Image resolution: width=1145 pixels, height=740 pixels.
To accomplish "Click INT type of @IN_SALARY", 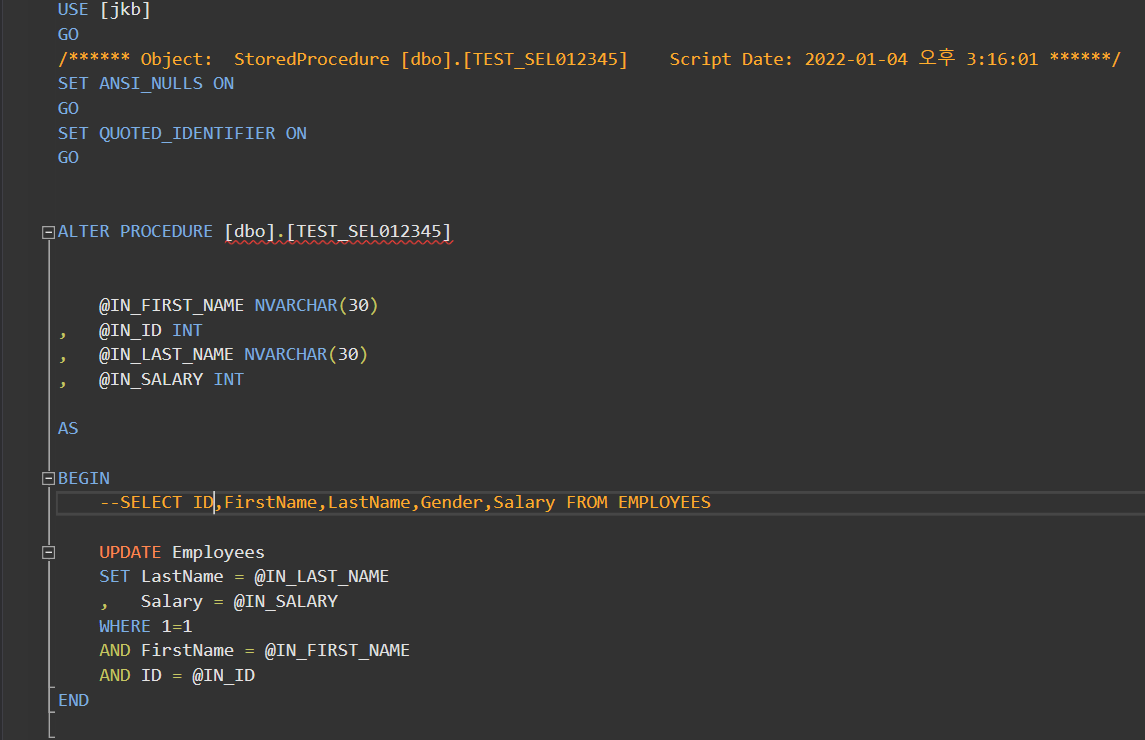I will tap(229, 379).
